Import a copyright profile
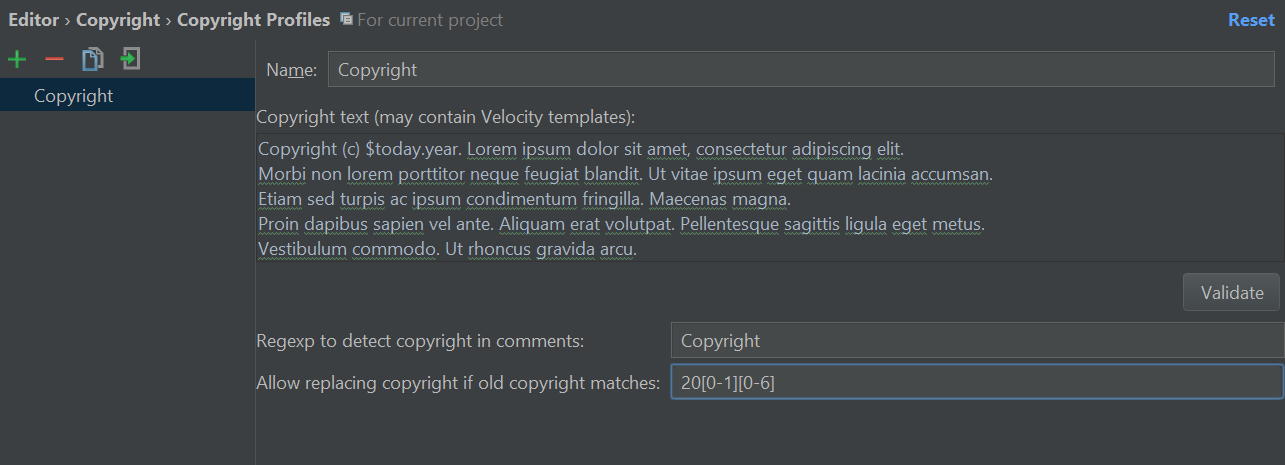Image resolution: width=1285 pixels, height=465 pixels. coord(130,60)
